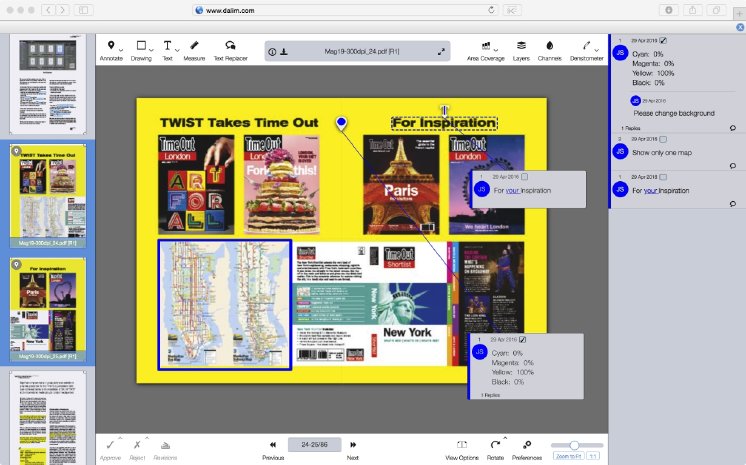Expand Annotate tool dropdown arrow
Image resolution: width=746 pixels, height=465 pixels.
coord(121,50)
